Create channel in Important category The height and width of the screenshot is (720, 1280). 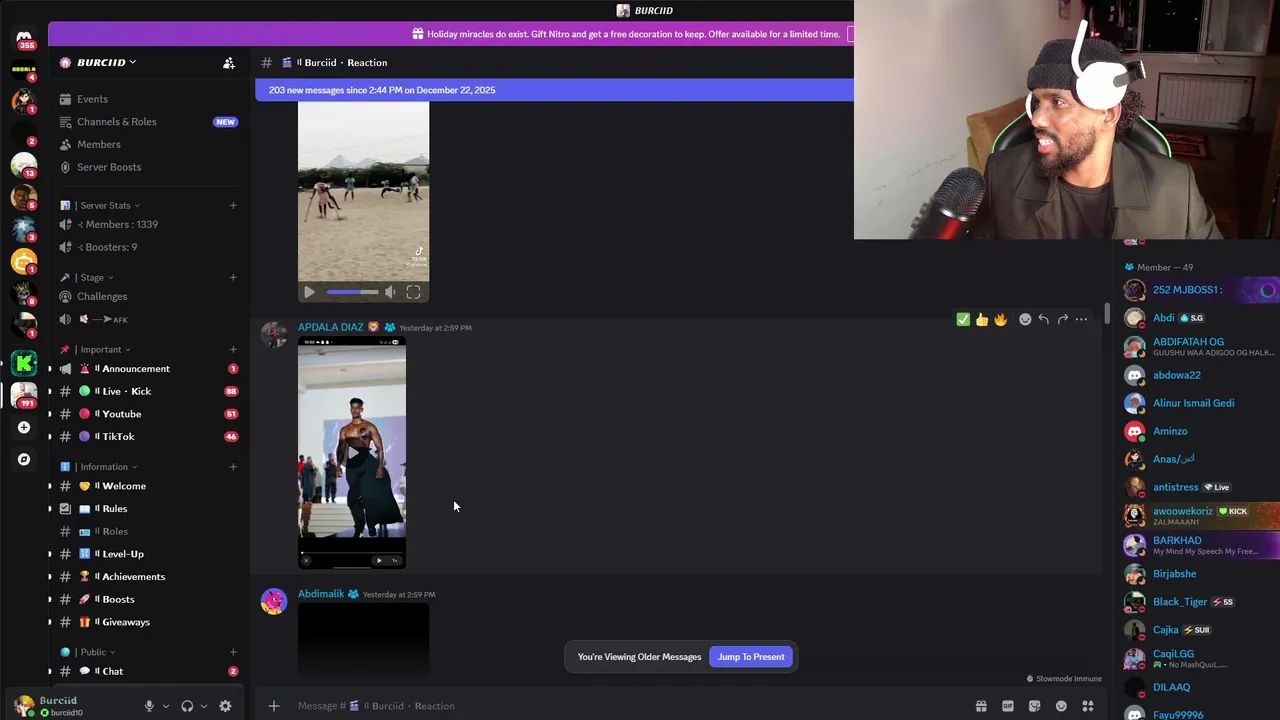tap(233, 349)
